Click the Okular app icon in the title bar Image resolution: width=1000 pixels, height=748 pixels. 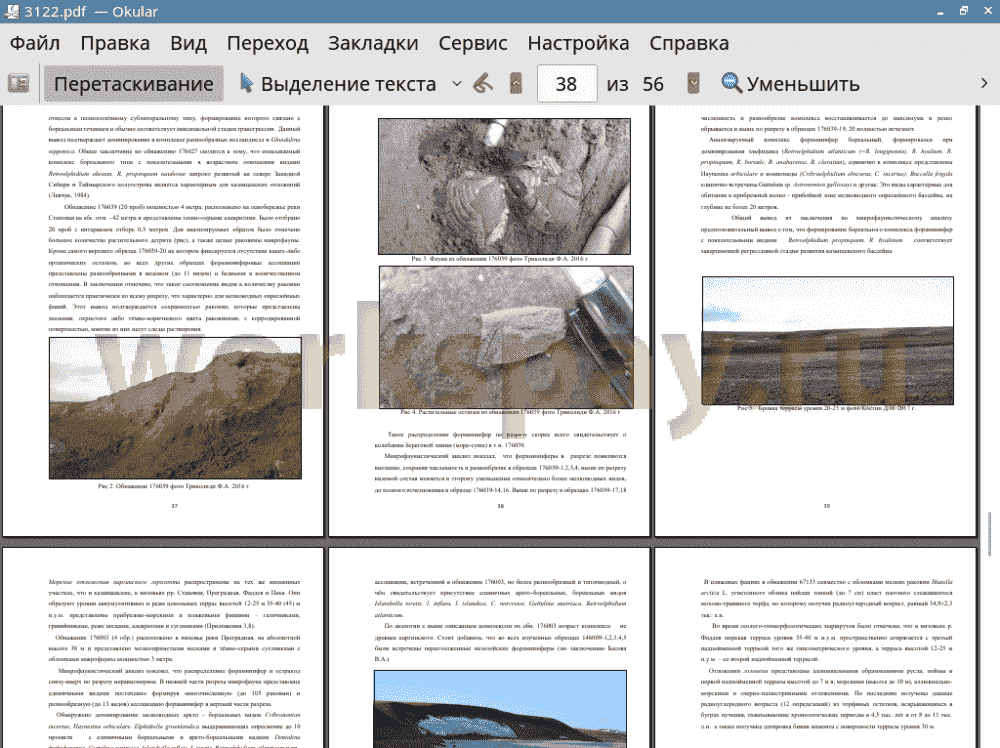coord(11,11)
